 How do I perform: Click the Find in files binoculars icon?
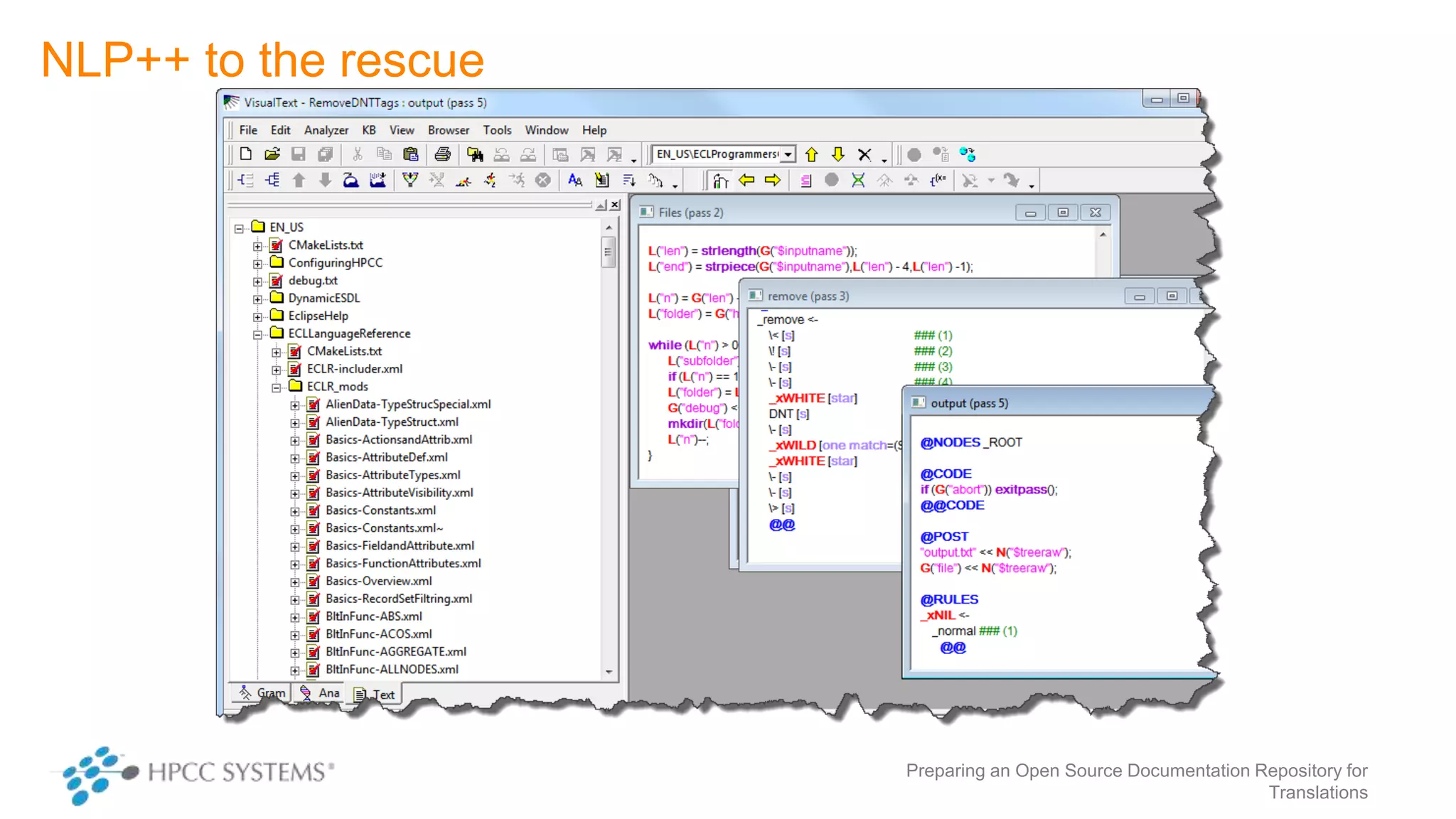(x=475, y=154)
